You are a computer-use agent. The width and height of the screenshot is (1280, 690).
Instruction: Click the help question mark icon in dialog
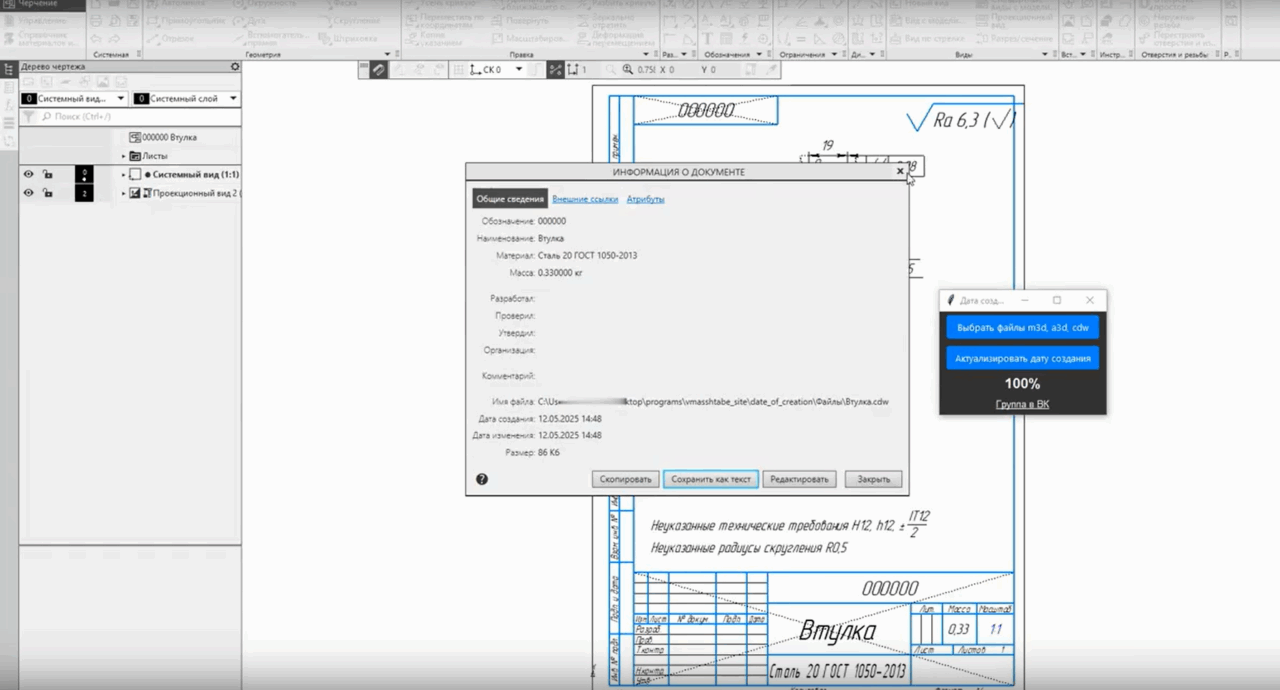(482, 479)
